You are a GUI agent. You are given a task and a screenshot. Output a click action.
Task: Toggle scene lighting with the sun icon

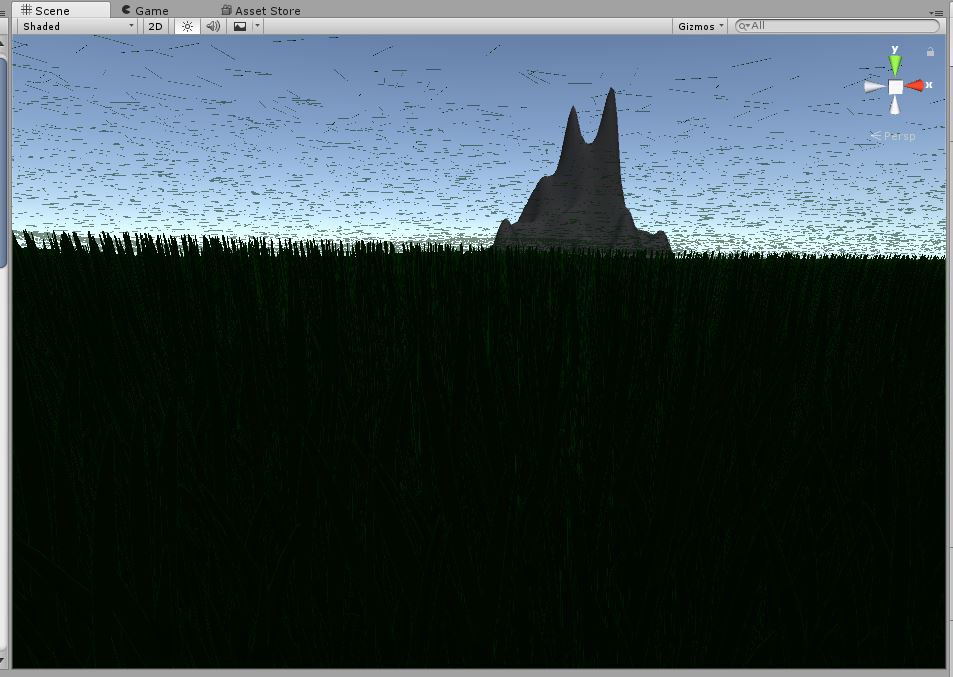pos(187,27)
